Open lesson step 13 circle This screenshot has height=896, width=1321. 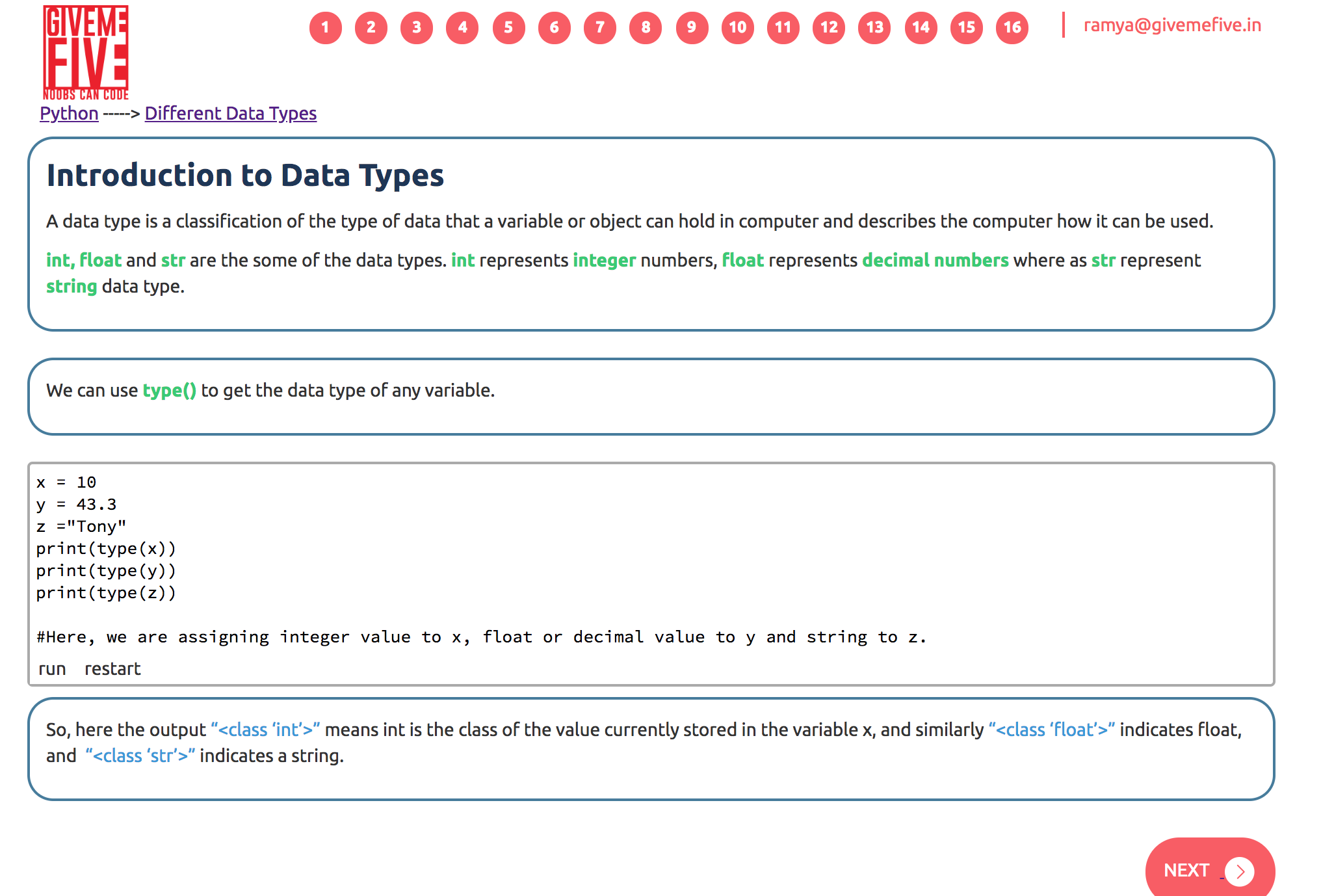tap(874, 28)
